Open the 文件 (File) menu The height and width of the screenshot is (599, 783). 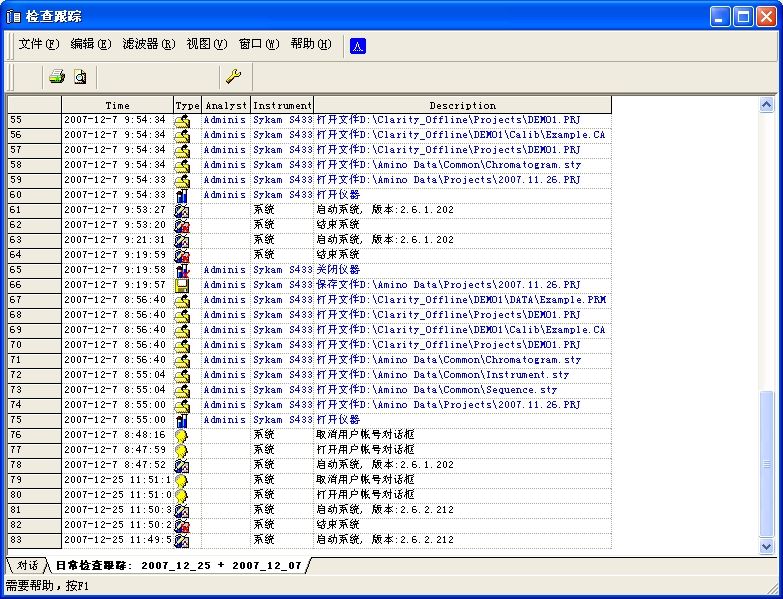38,44
